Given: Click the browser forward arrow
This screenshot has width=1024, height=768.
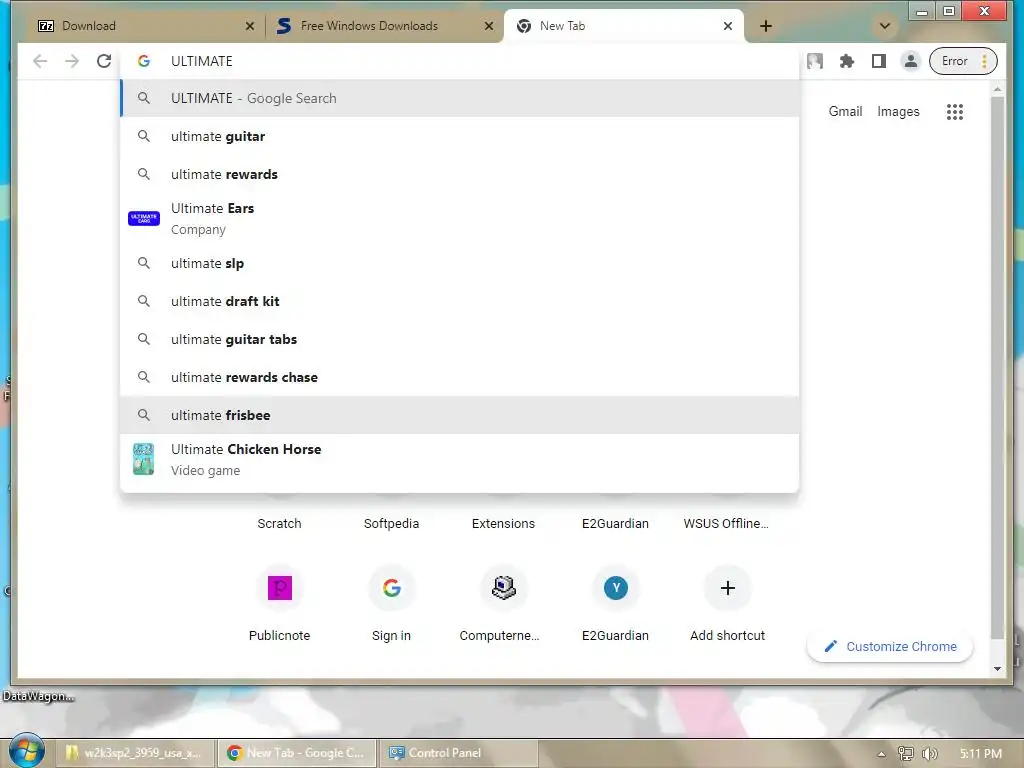Looking at the screenshot, I should click(72, 61).
